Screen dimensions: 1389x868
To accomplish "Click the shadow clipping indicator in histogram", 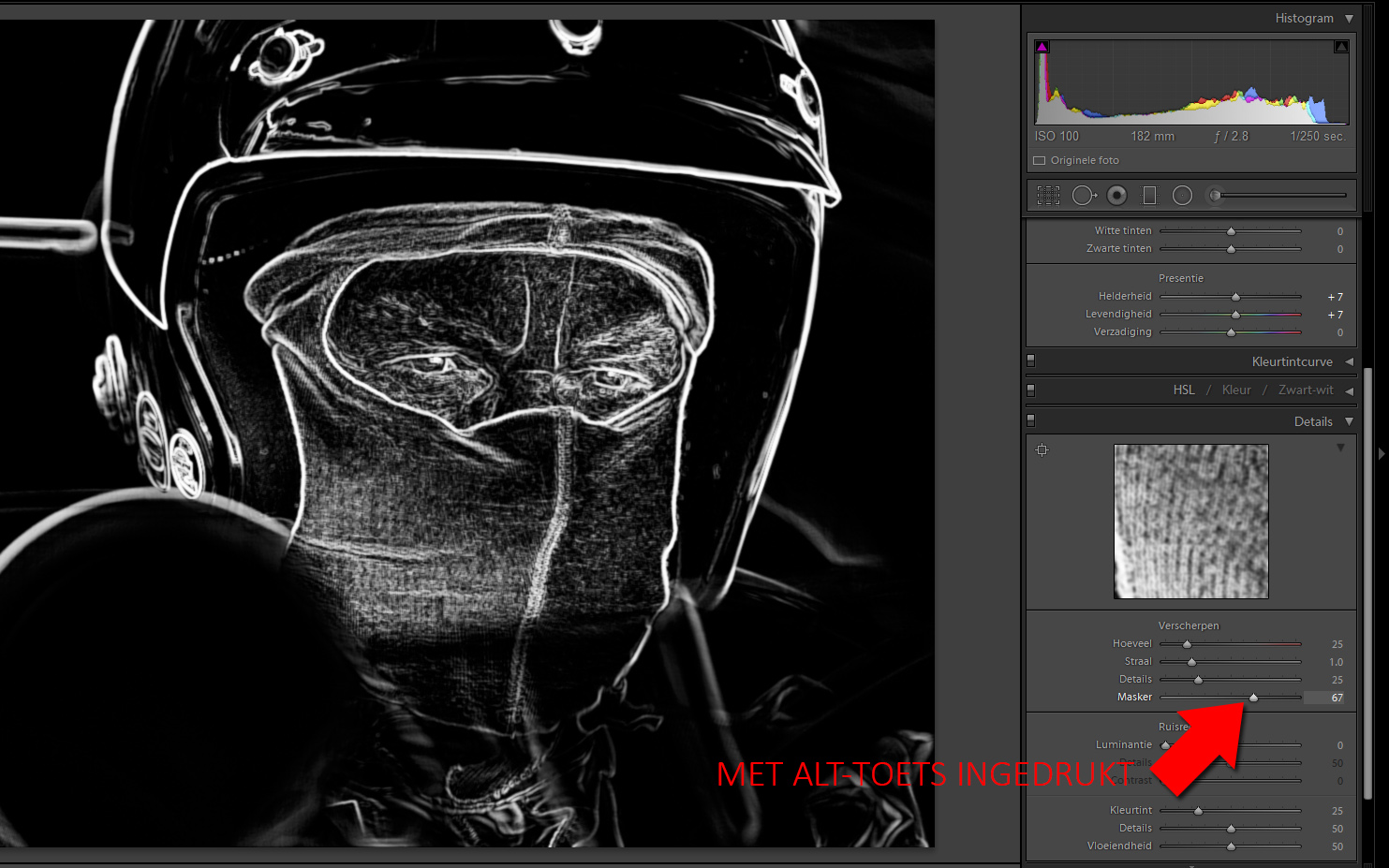I will pyautogui.click(x=1042, y=47).
